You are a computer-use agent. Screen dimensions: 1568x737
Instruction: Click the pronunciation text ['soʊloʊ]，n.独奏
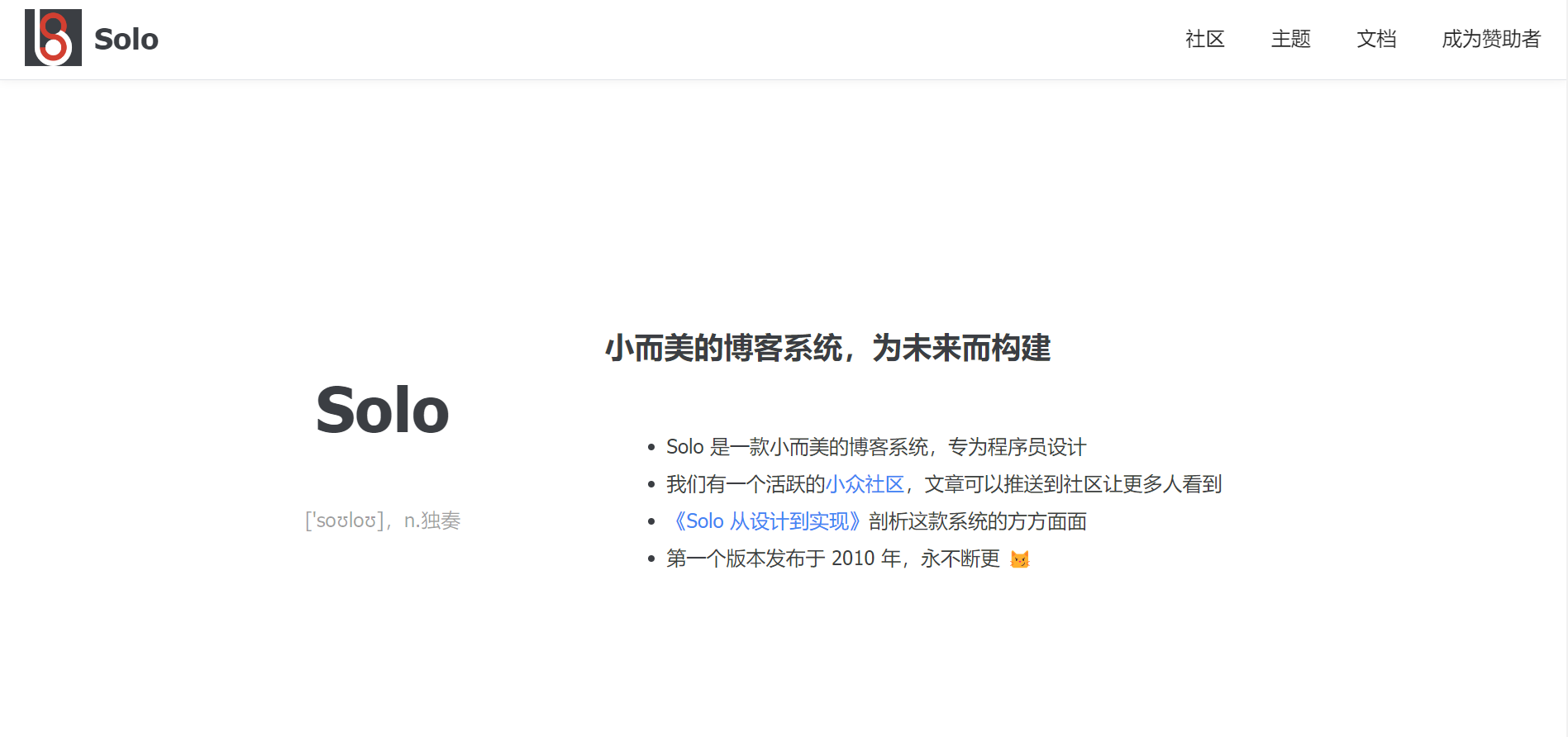click(383, 521)
